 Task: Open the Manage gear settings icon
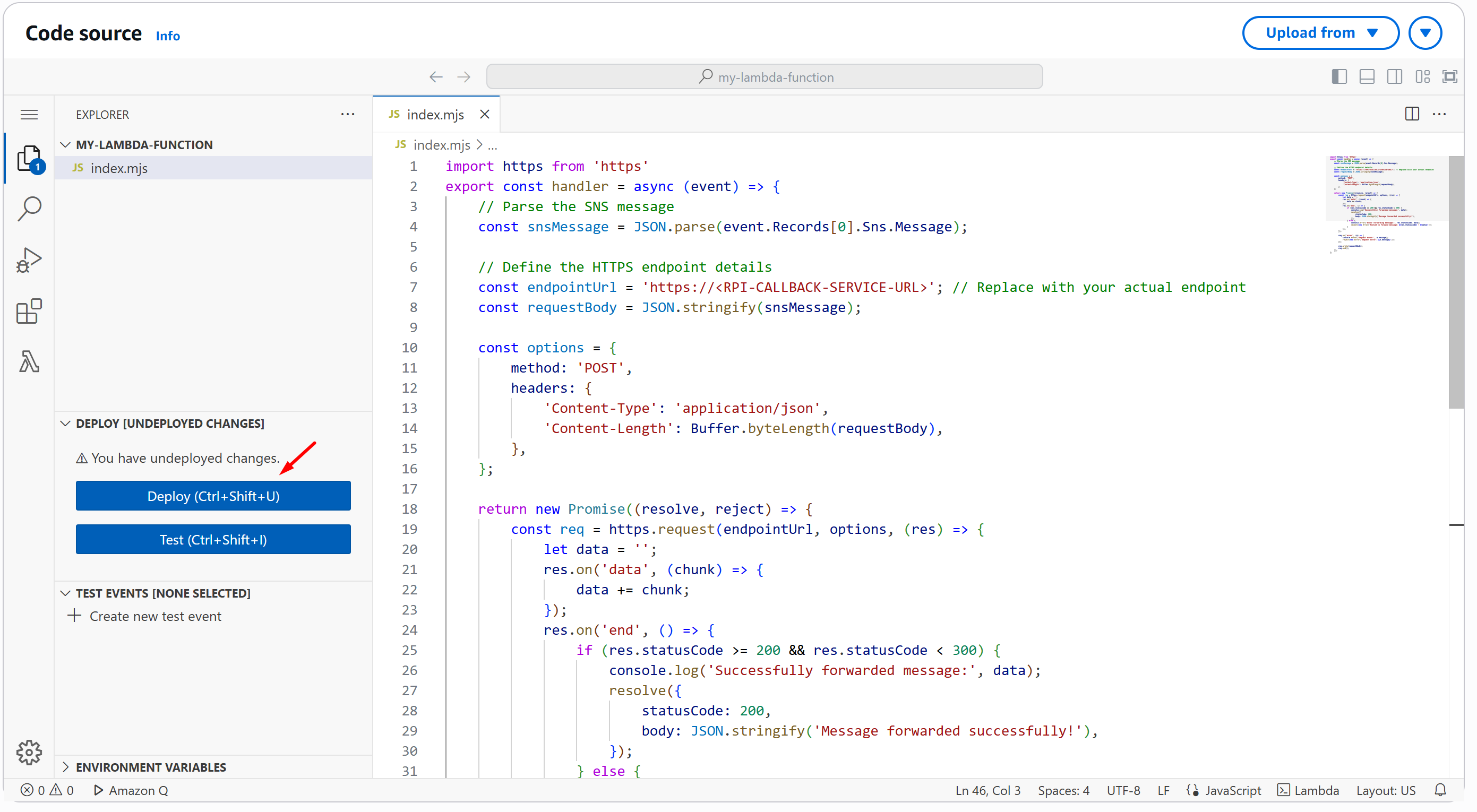coord(29,752)
